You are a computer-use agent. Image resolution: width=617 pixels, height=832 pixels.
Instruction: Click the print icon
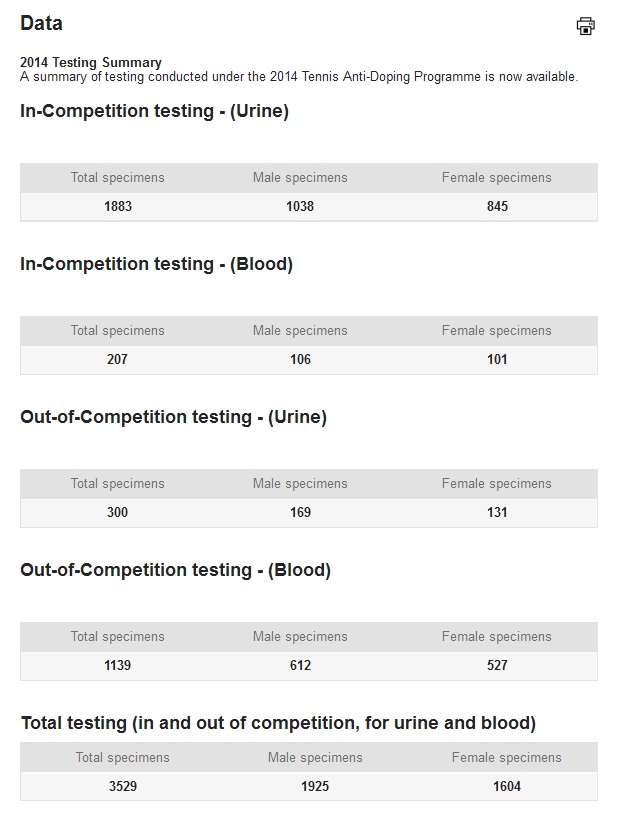coord(585,25)
